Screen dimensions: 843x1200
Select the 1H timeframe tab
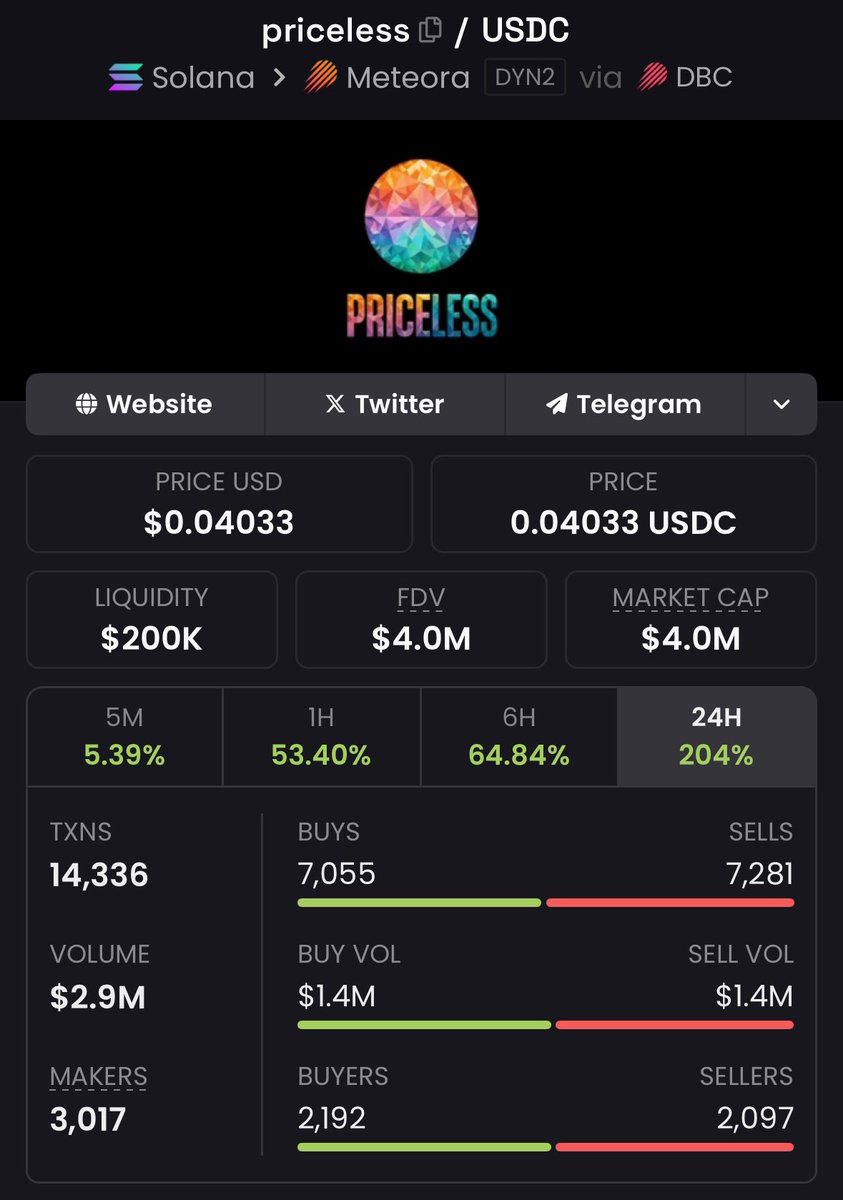pos(321,737)
